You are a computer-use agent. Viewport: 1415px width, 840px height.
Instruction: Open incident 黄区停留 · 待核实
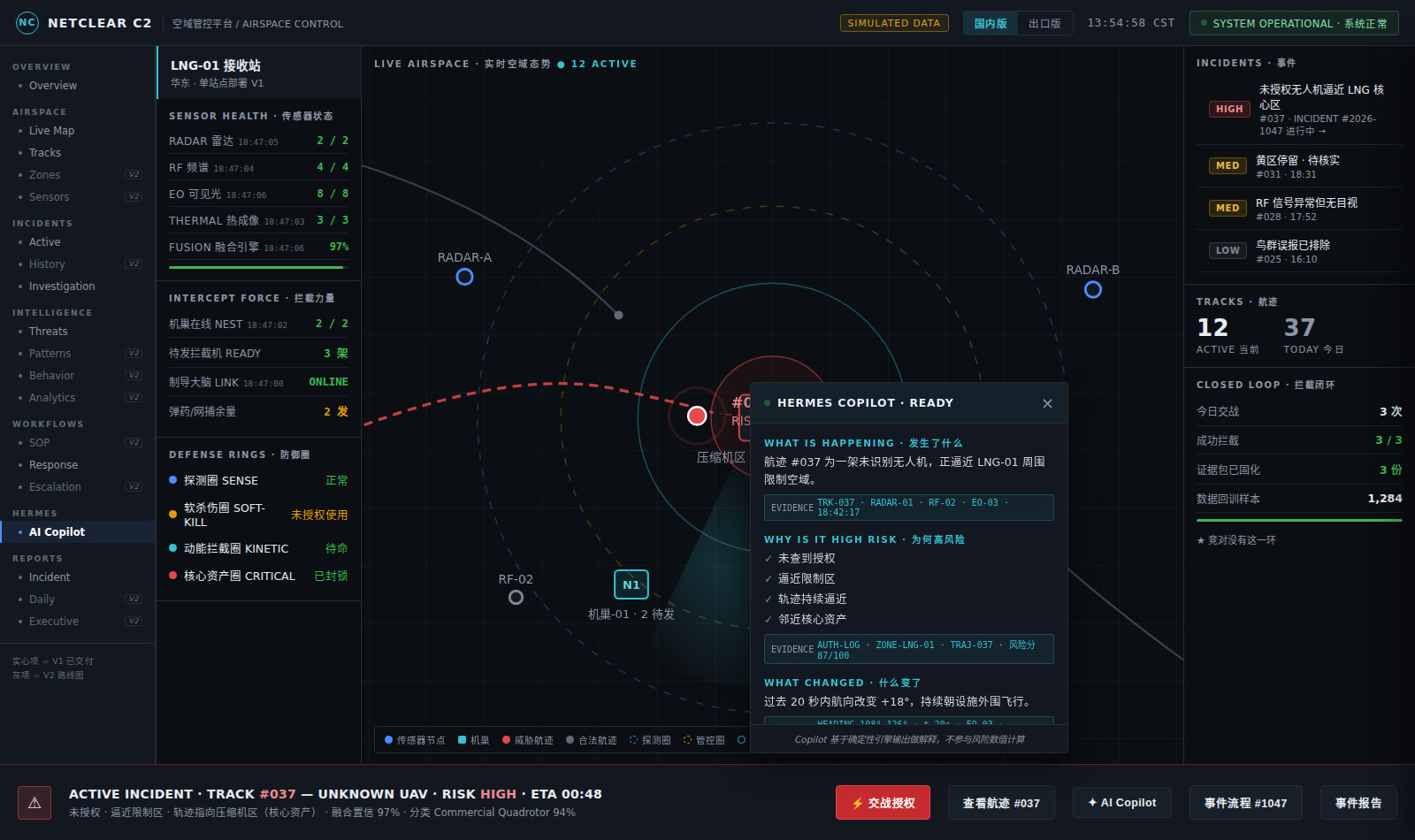coord(1299,166)
